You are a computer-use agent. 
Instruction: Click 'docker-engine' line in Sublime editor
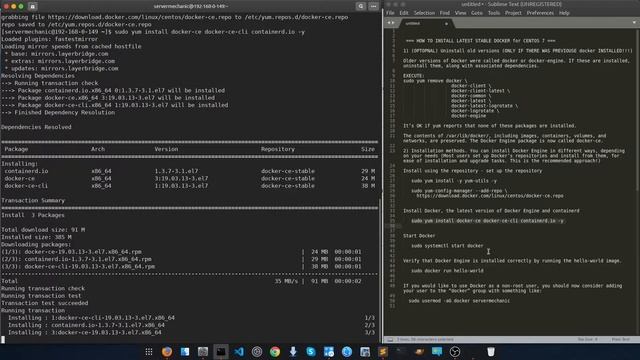(468, 116)
